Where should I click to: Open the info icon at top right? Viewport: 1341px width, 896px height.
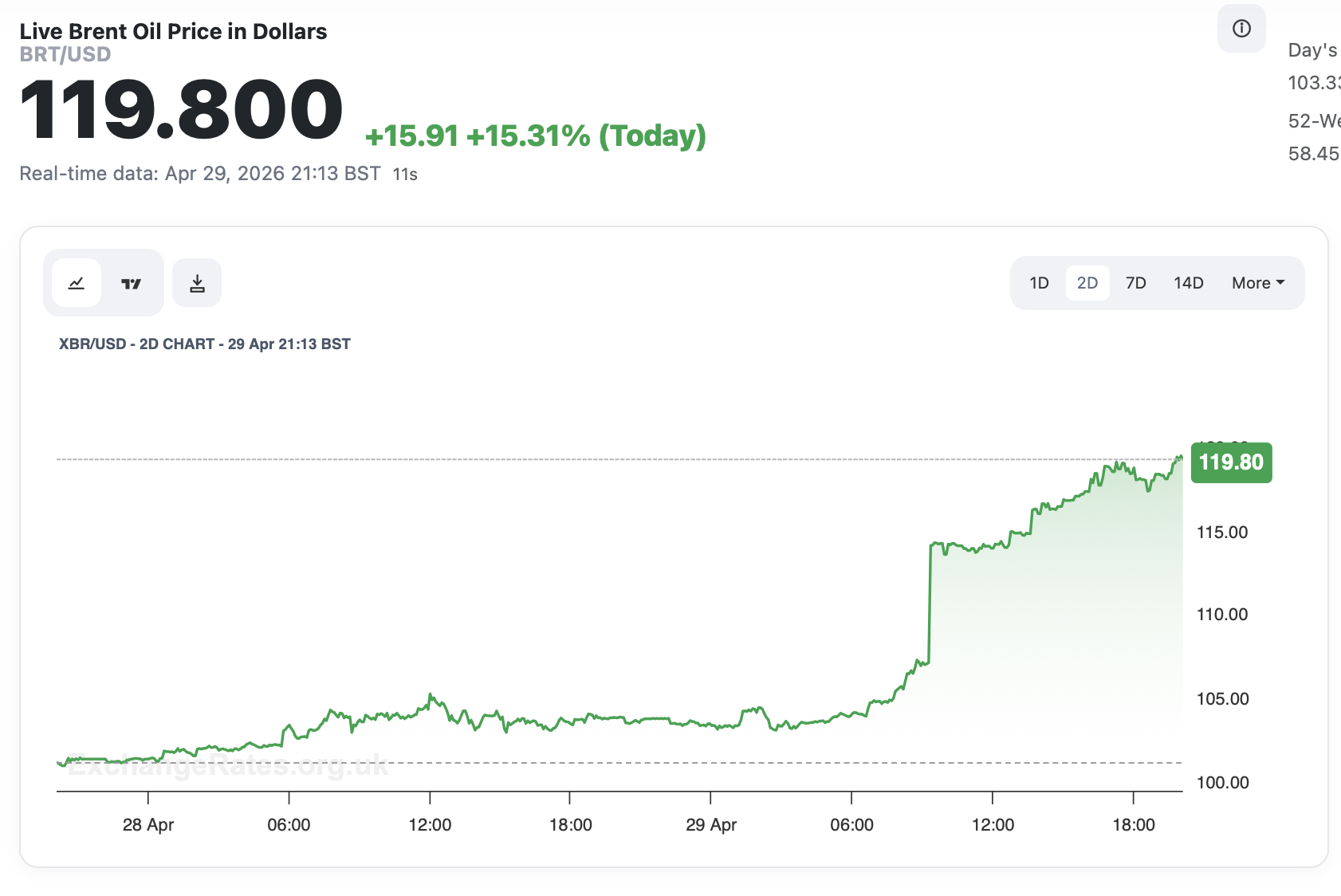(x=1241, y=29)
